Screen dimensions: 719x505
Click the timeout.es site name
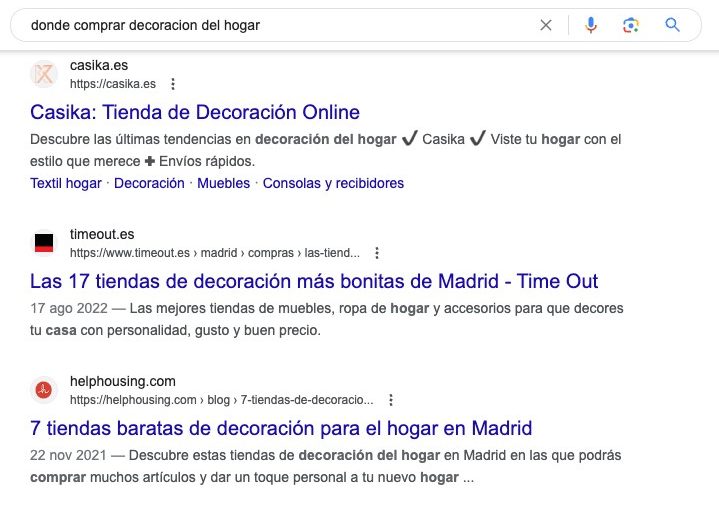coord(102,234)
